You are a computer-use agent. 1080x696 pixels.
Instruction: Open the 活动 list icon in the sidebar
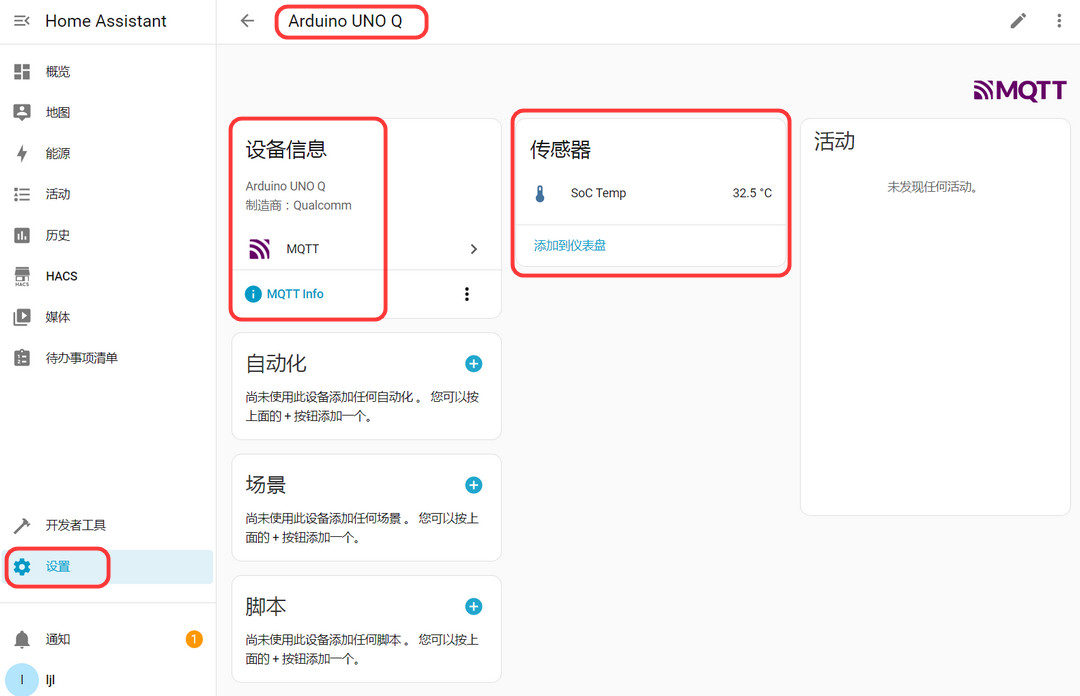tap(22, 194)
